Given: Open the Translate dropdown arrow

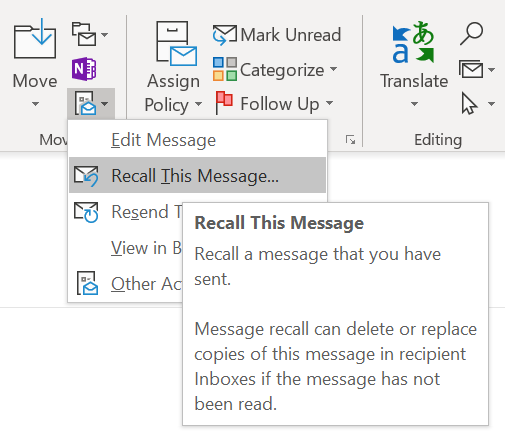Looking at the screenshot, I should coord(414,104).
